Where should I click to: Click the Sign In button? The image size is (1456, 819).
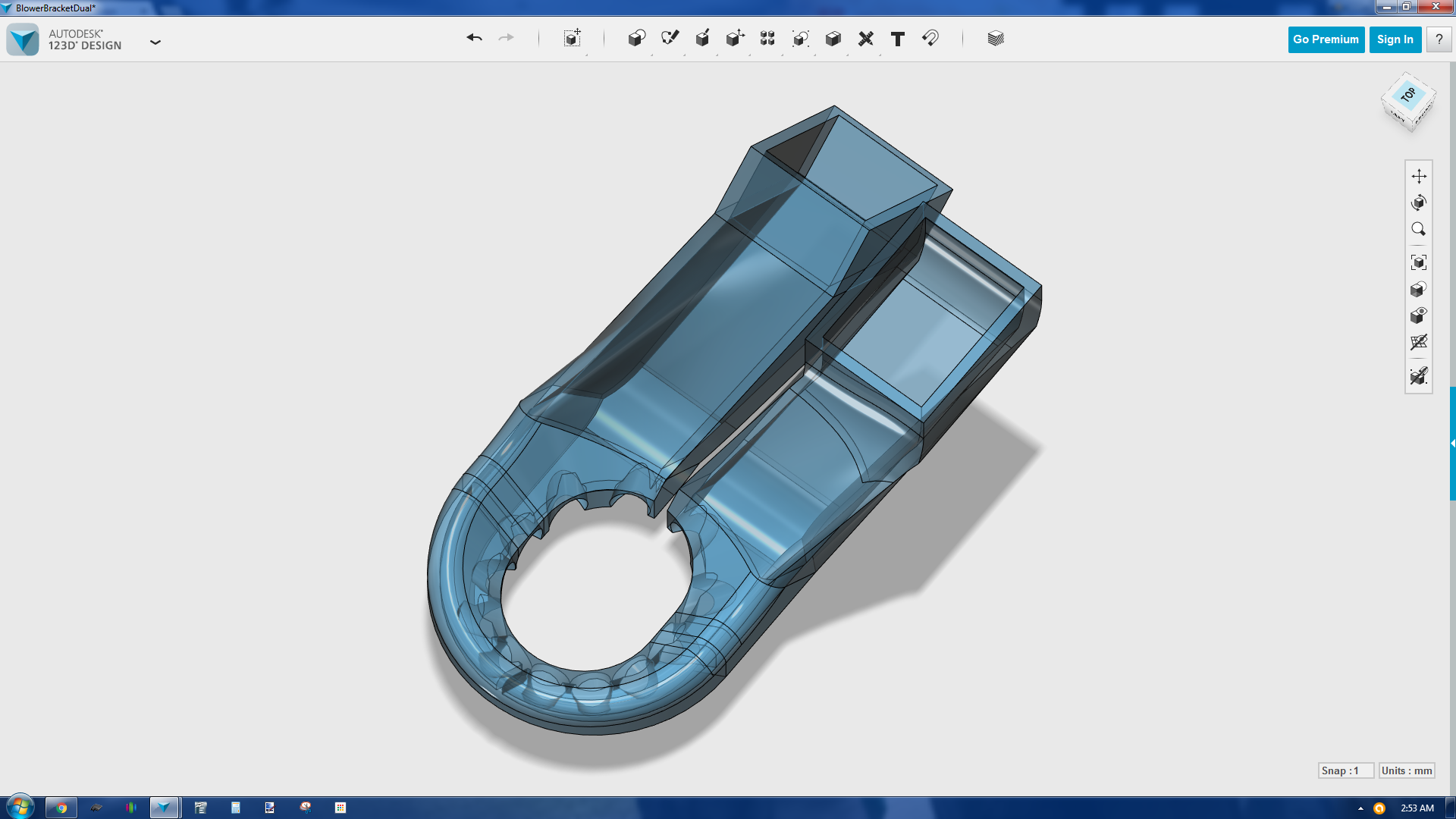pos(1395,39)
